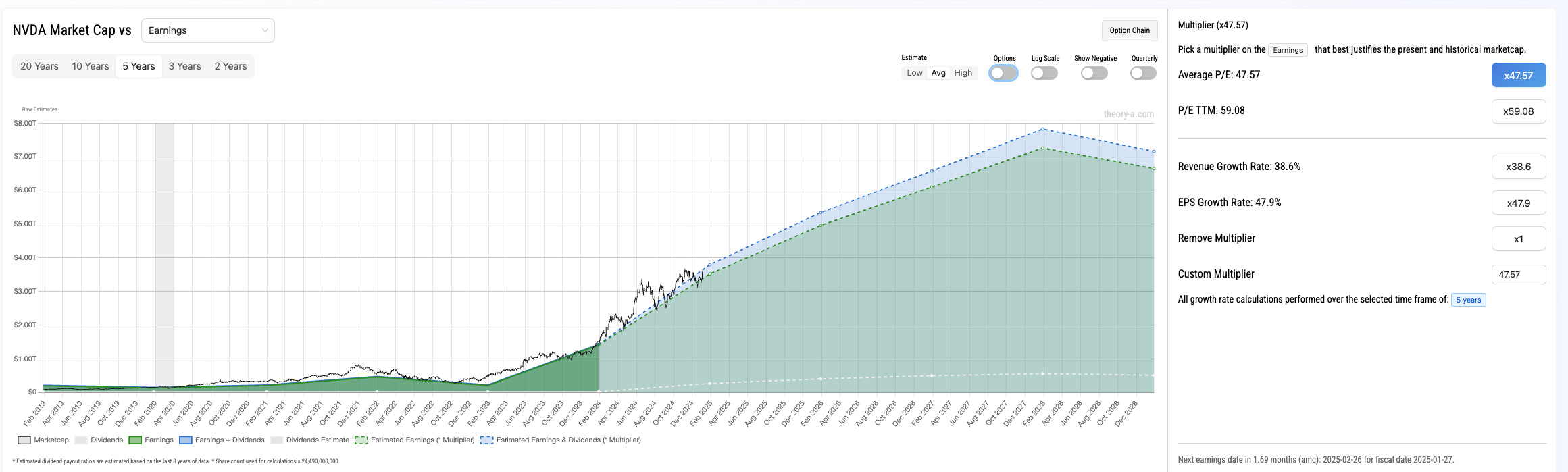This screenshot has width=1568, height=472.
Task: Select the 20 Years time range tab
Action: pos(39,66)
